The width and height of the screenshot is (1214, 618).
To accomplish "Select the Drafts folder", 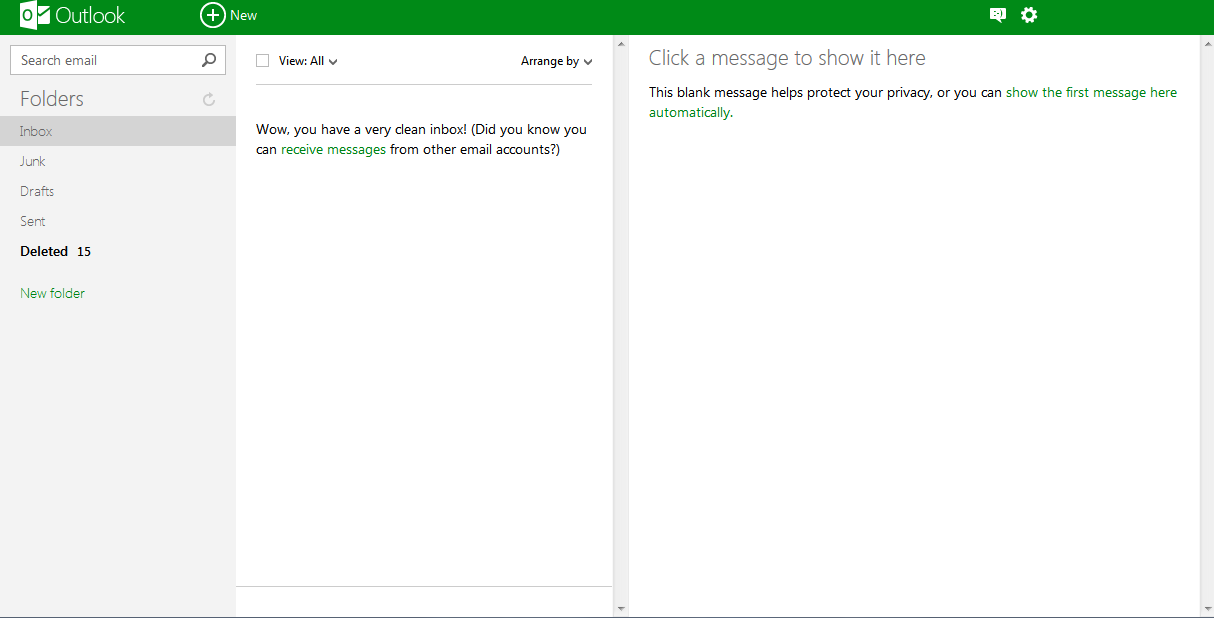I will click(x=37, y=191).
